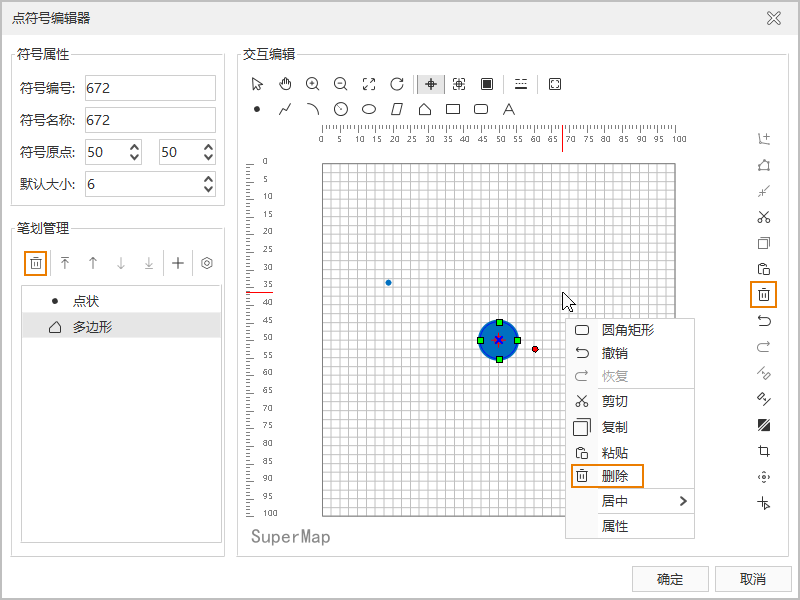Add a new stroke with plus icon
The image size is (800, 600).
pyautogui.click(x=178, y=263)
